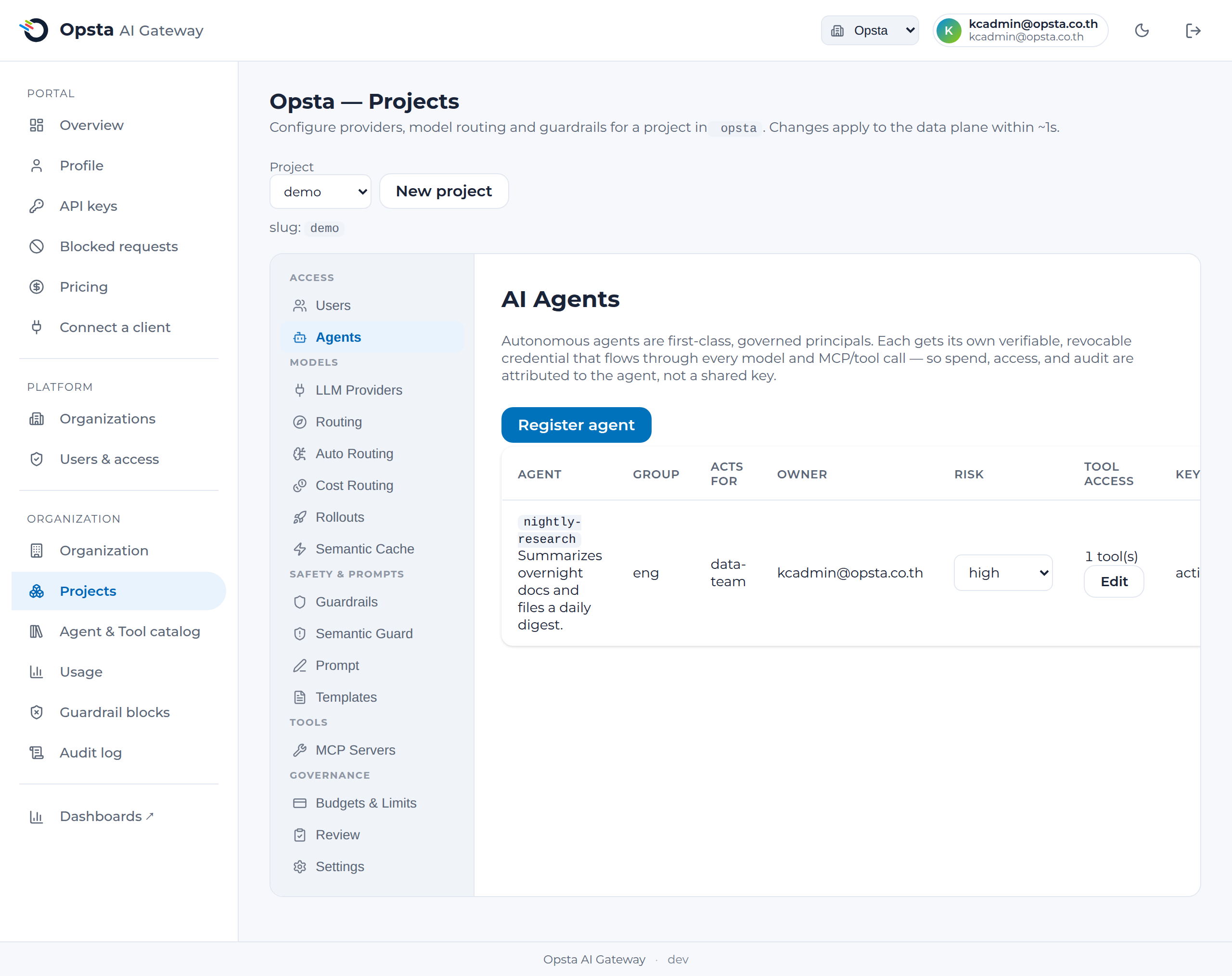Click the sign-out icon in header

pyautogui.click(x=1193, y=30)
